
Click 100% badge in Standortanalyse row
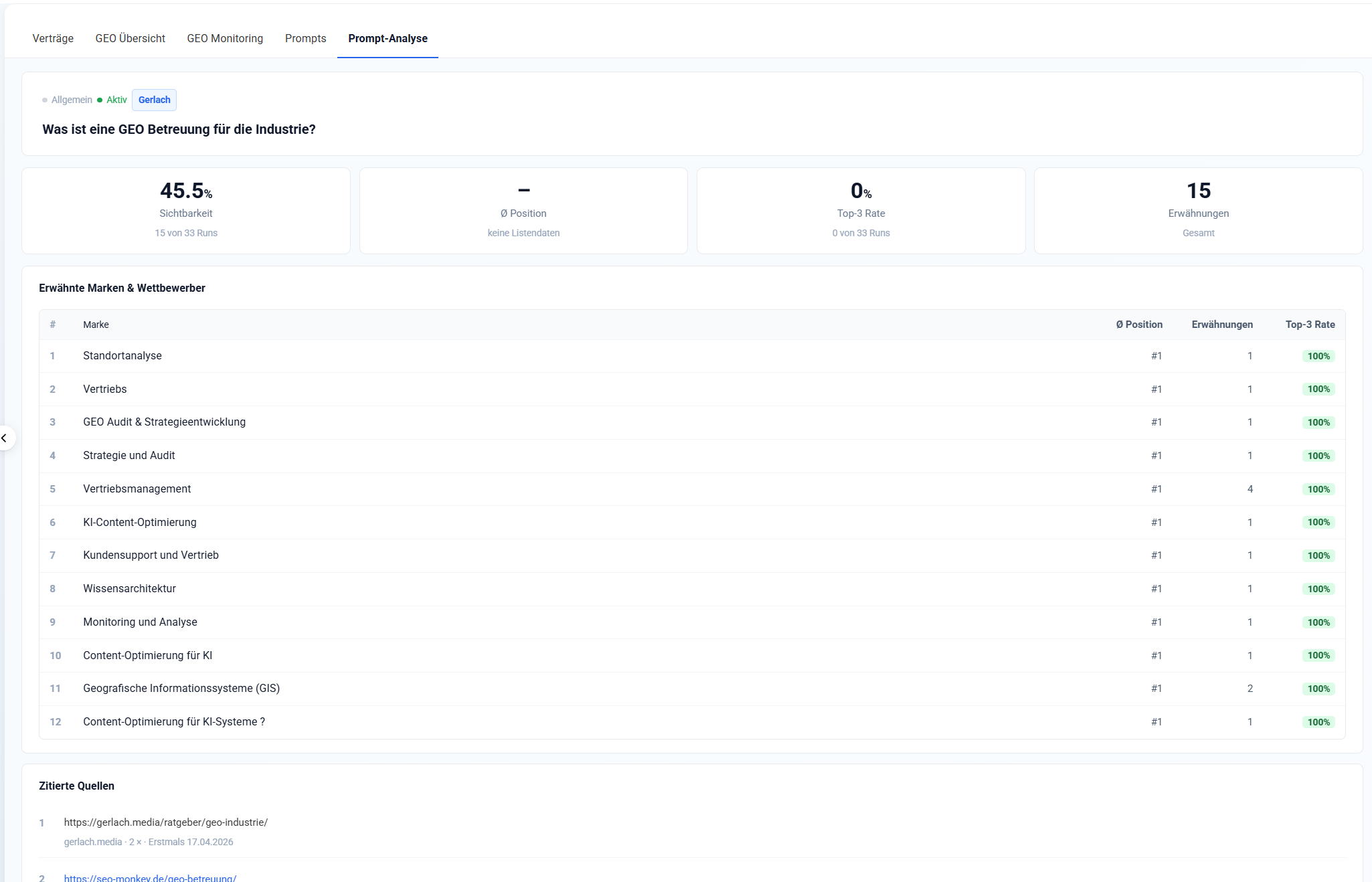point(1318,356)
